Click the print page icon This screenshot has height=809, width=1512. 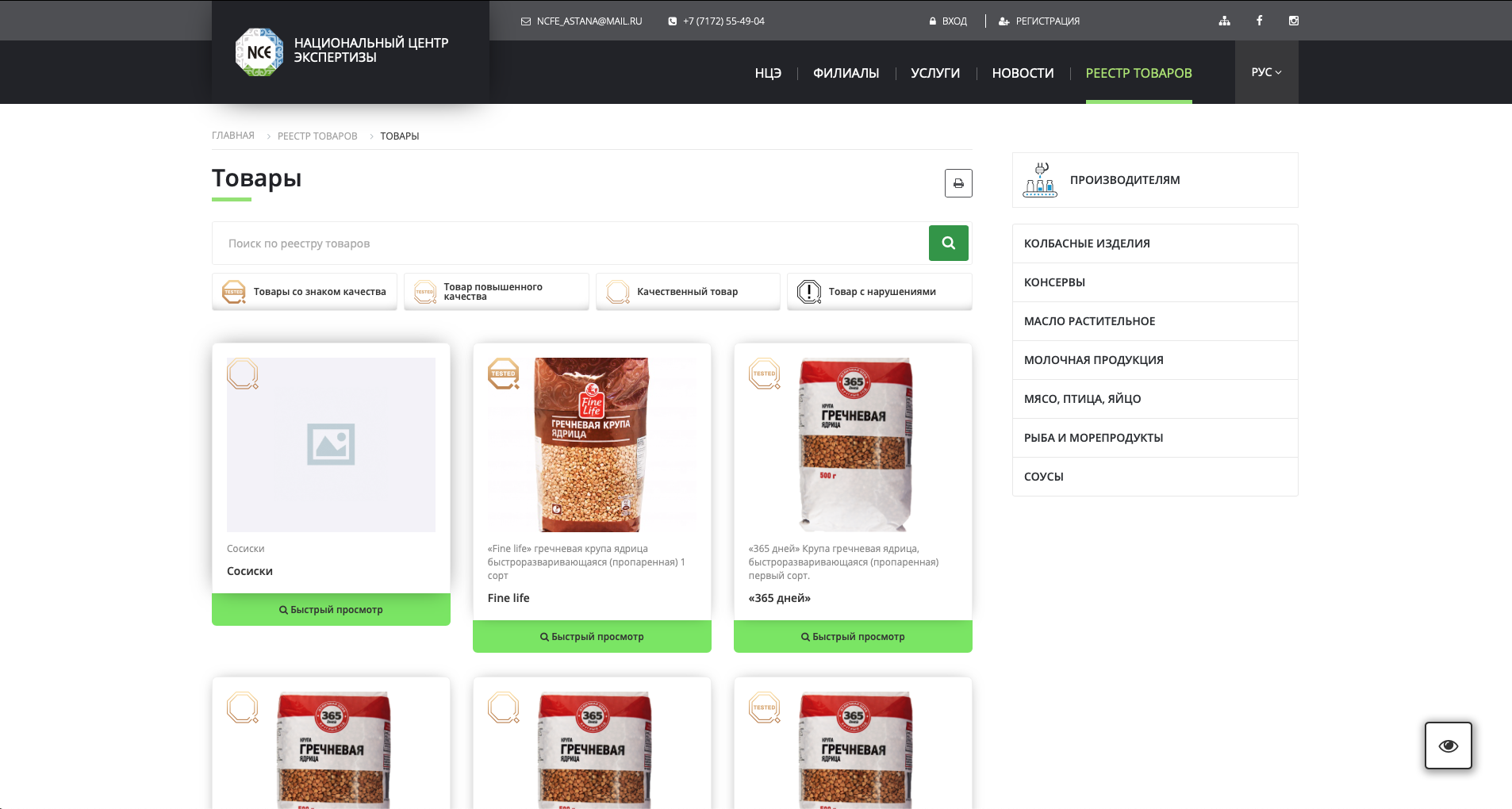(958, 183)
